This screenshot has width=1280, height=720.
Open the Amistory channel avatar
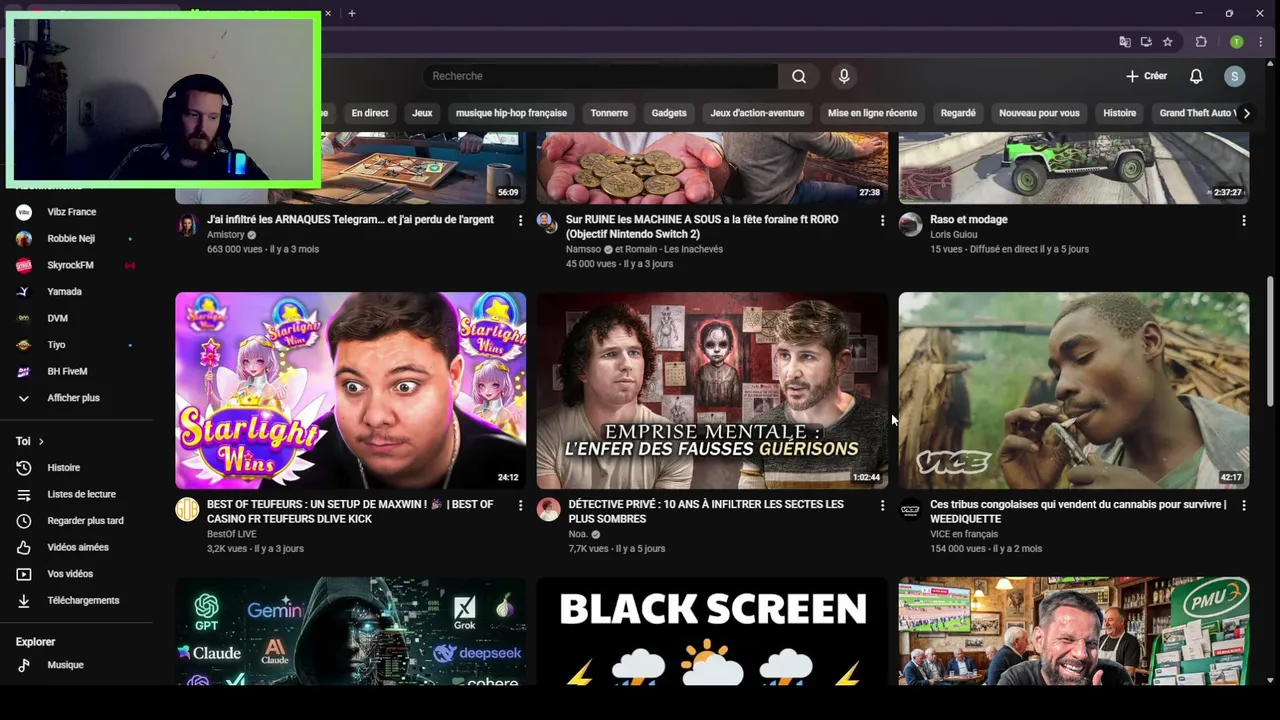[187, 224]
